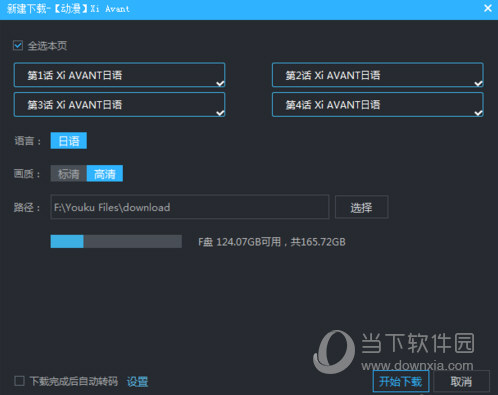Viewport: 498px width, 395px height.
Task: Select 高清 quality option
Action: pos(105,174)
